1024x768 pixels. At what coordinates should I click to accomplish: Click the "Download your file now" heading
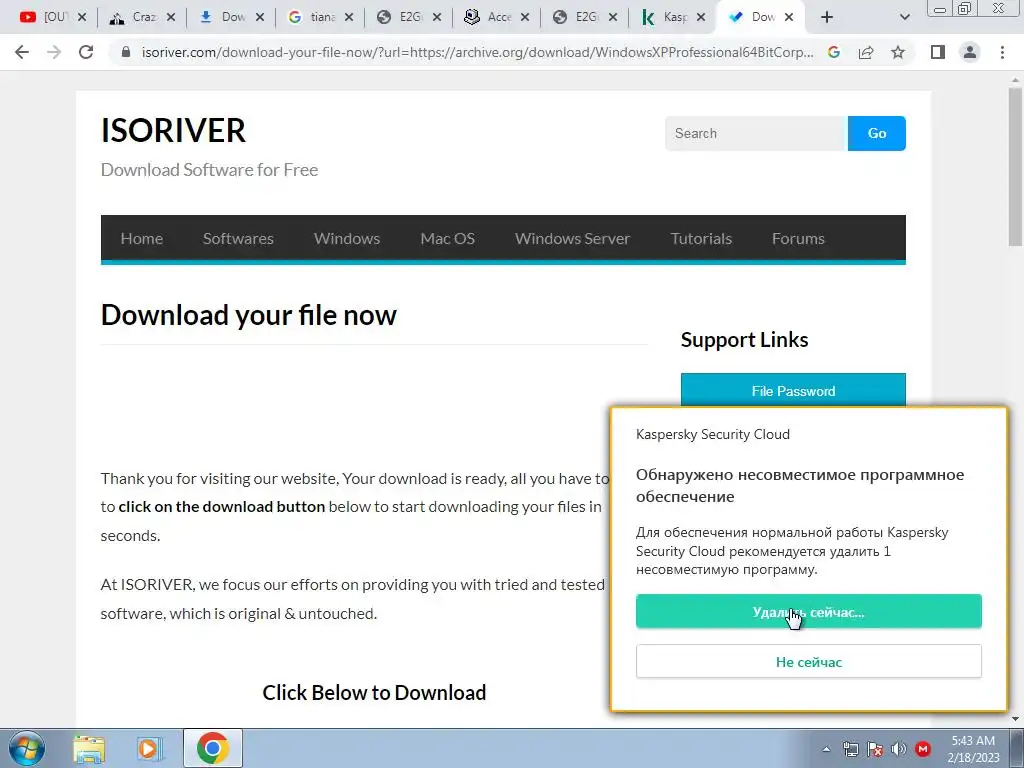point(249,315)
